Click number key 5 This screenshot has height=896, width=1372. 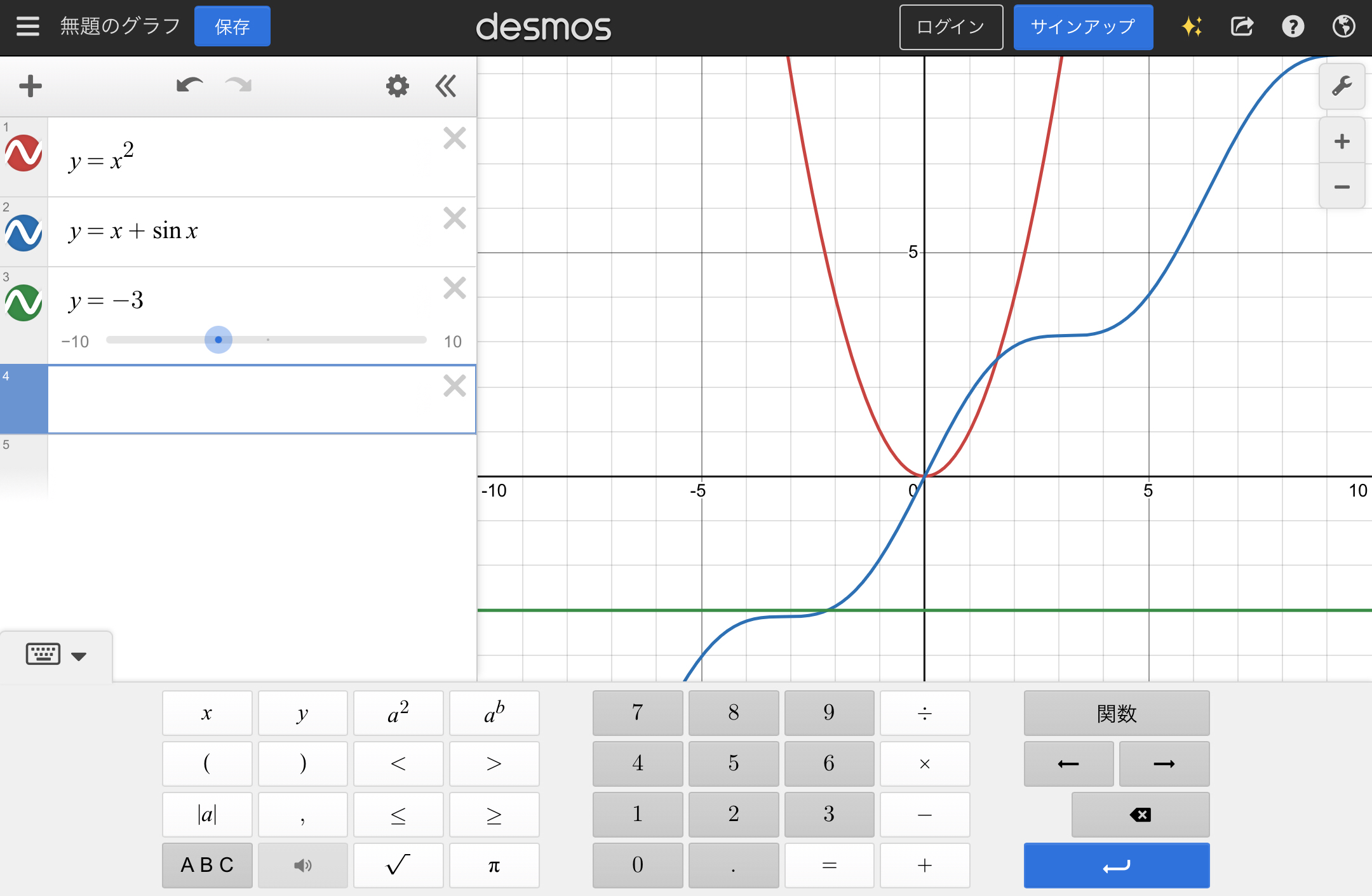tap(734, 764)
